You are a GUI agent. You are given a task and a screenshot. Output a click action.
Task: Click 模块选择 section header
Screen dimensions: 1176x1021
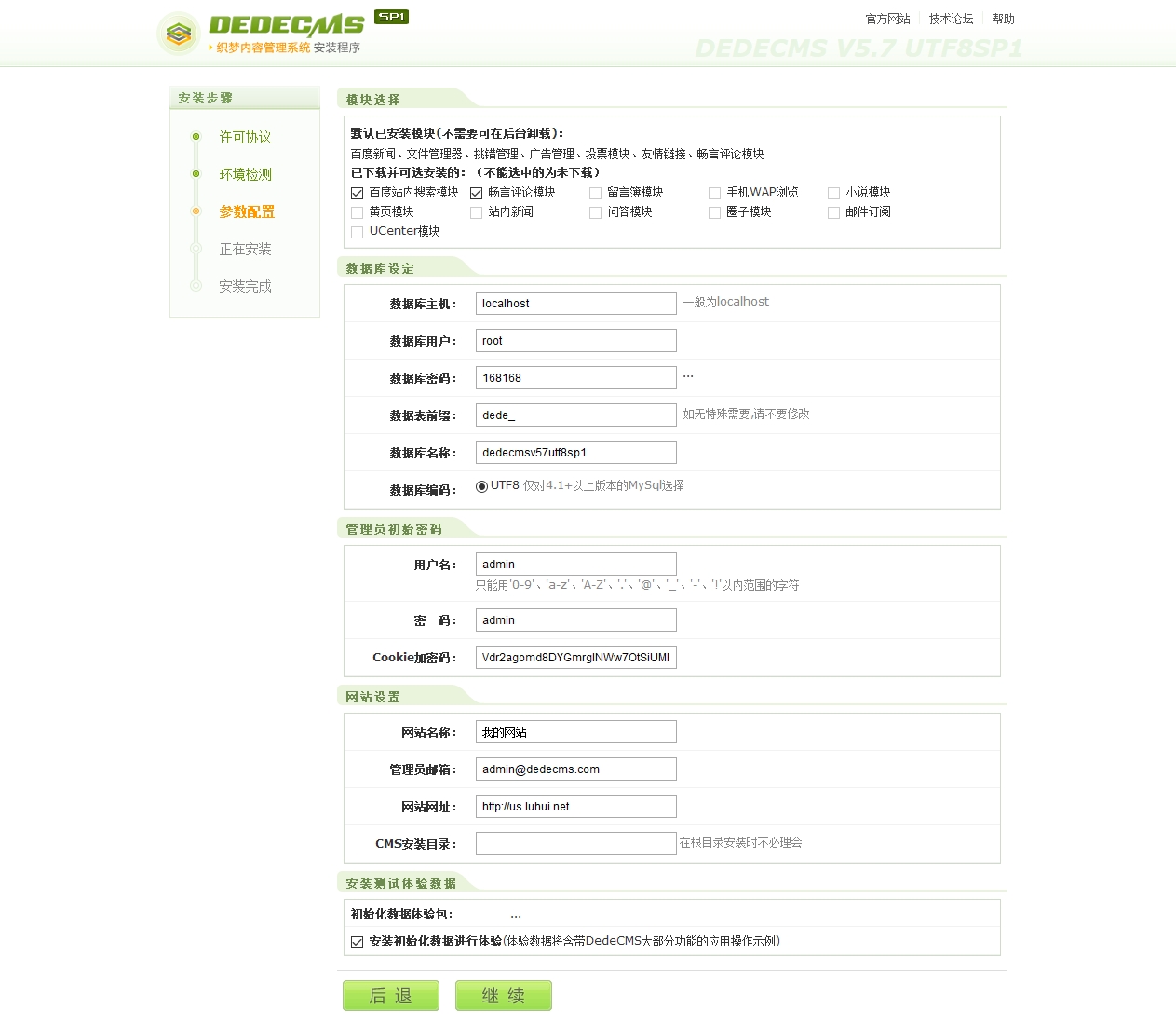[372, 100]
